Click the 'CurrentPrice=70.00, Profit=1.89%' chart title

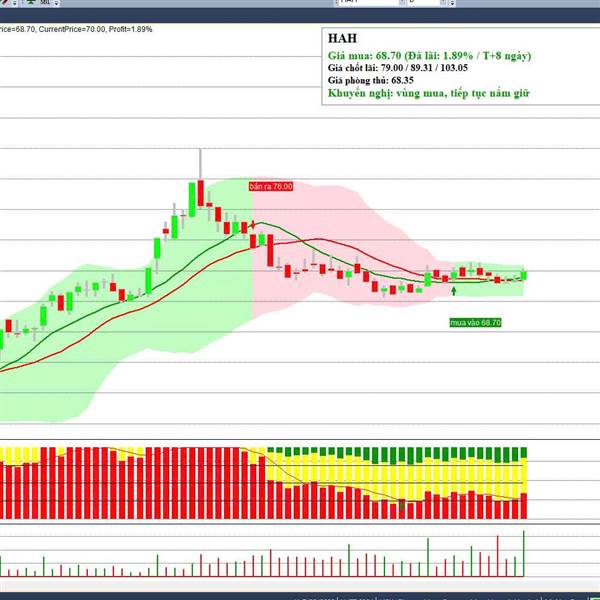[76, 29]
